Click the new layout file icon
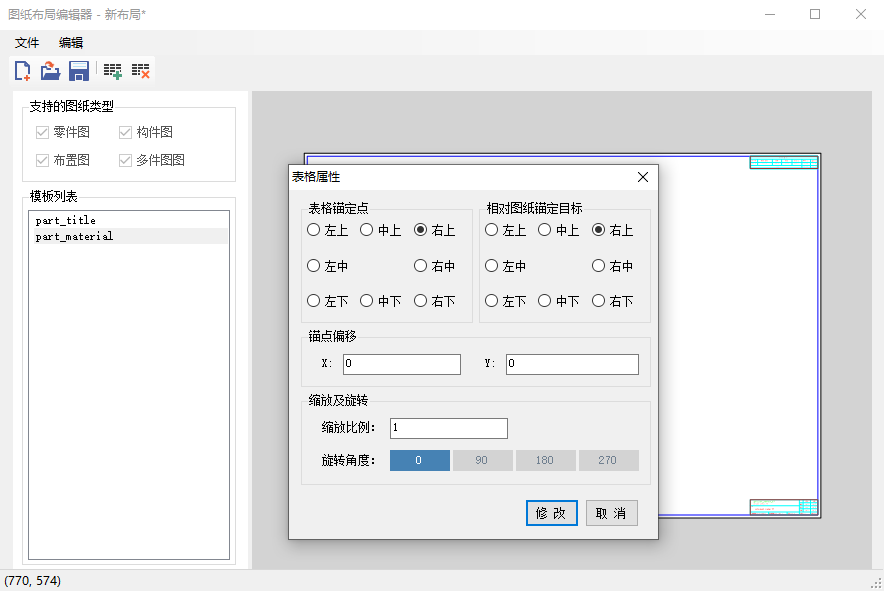The height and width of the screenshot is (591, 884). pos(22,71)
